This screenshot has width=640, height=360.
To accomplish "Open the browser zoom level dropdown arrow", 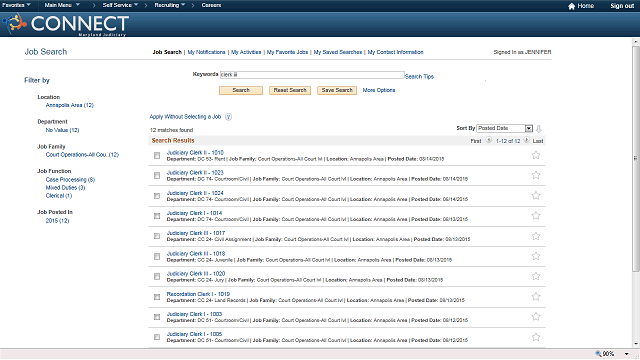I will pos(627,354).
